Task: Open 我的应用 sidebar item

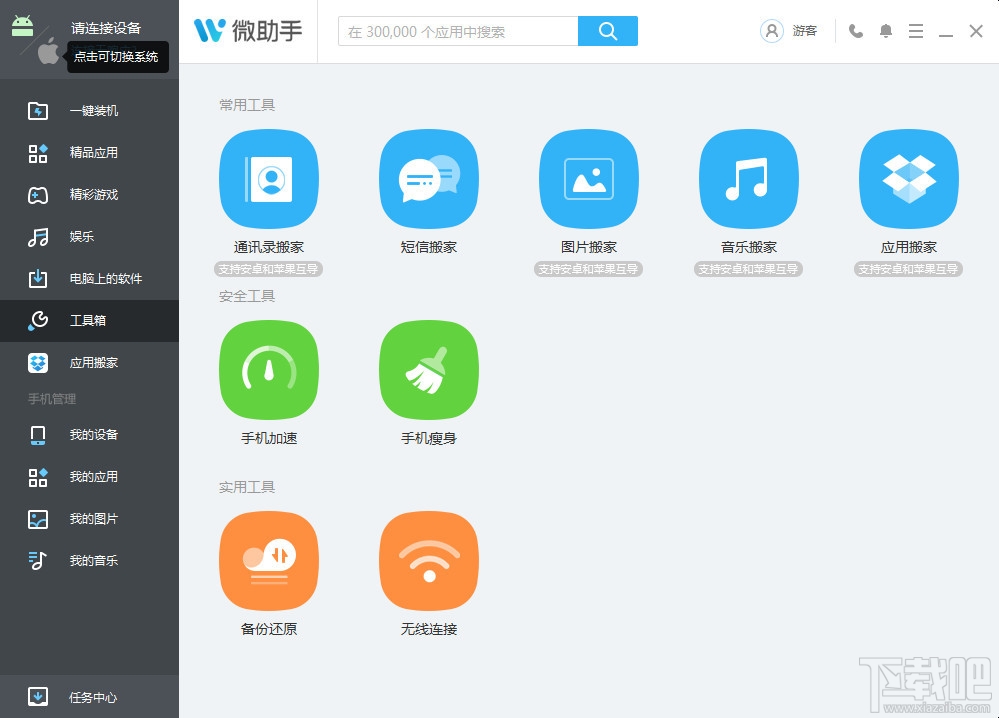Action: point(89,477)
